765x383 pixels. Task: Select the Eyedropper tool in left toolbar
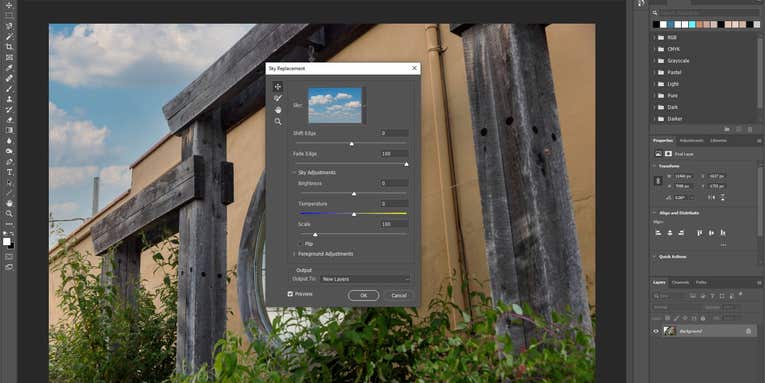[9, 68]
